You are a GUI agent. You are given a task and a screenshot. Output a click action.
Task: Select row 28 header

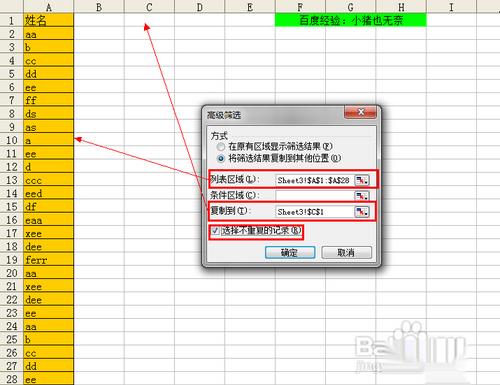[12, 379]
